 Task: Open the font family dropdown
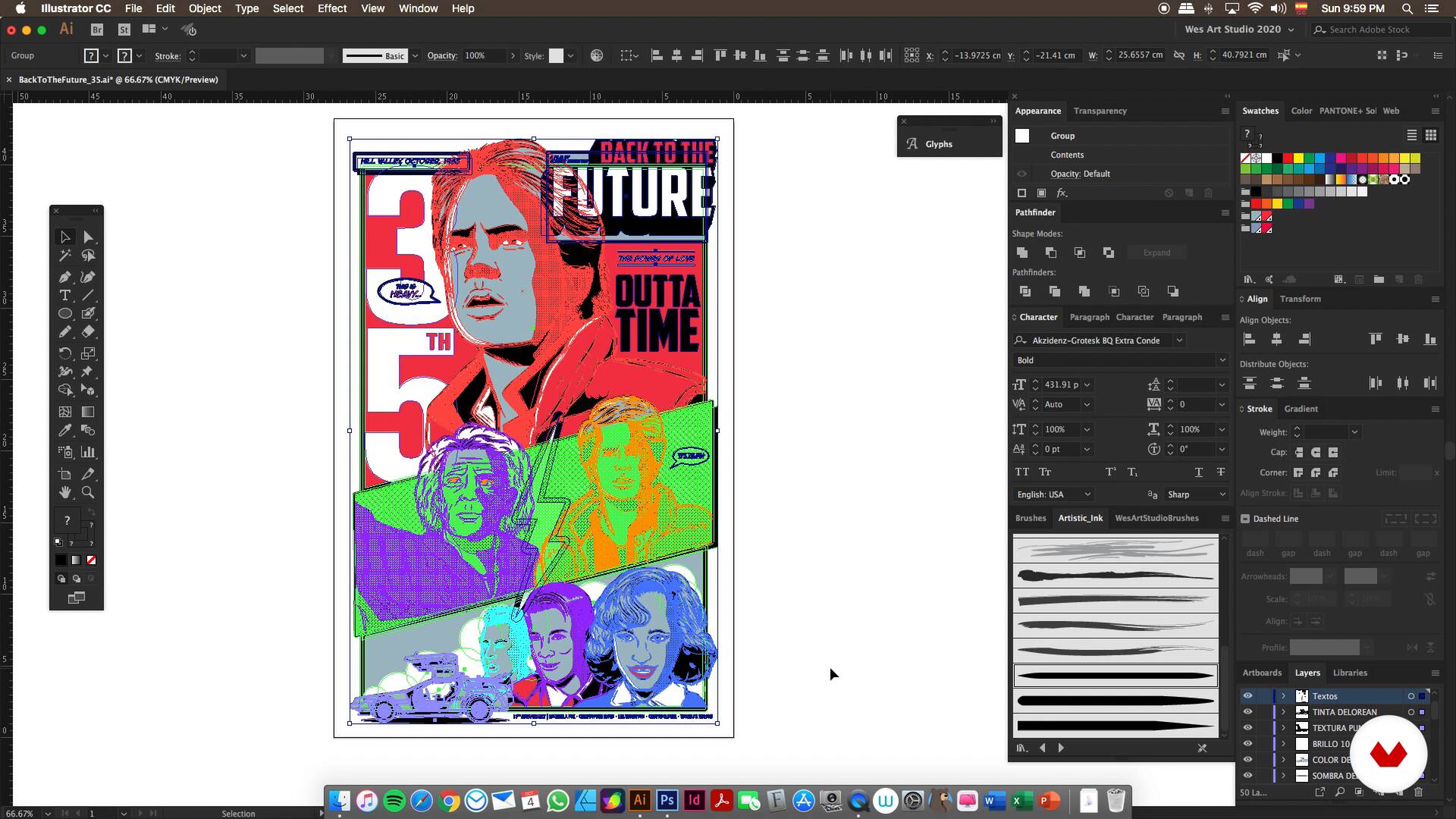1179,340
